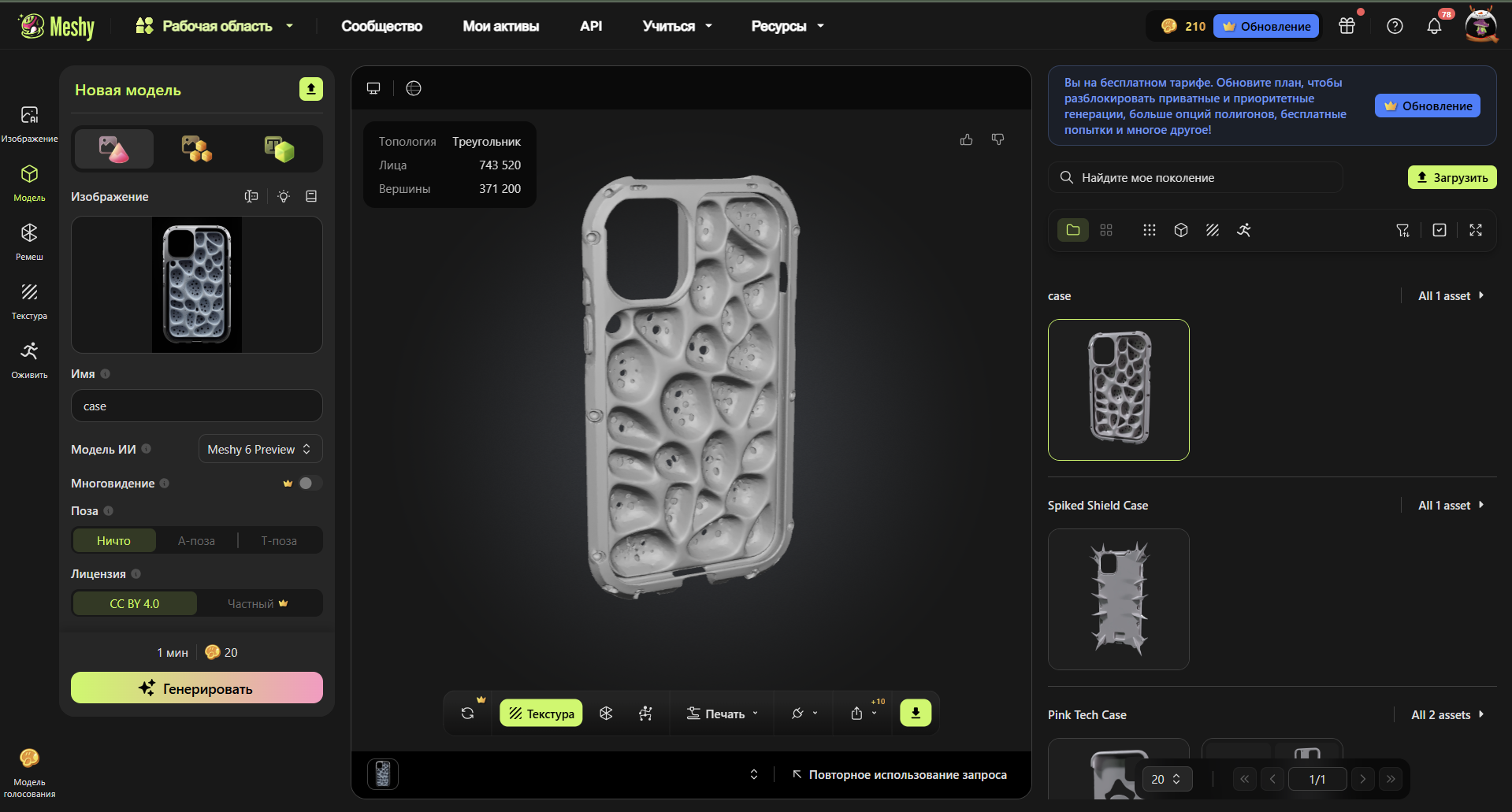The height and width of the screenshot is (812, 1512).
Task: Open the Модель section in left sidebar
Action: click(29, 183)
